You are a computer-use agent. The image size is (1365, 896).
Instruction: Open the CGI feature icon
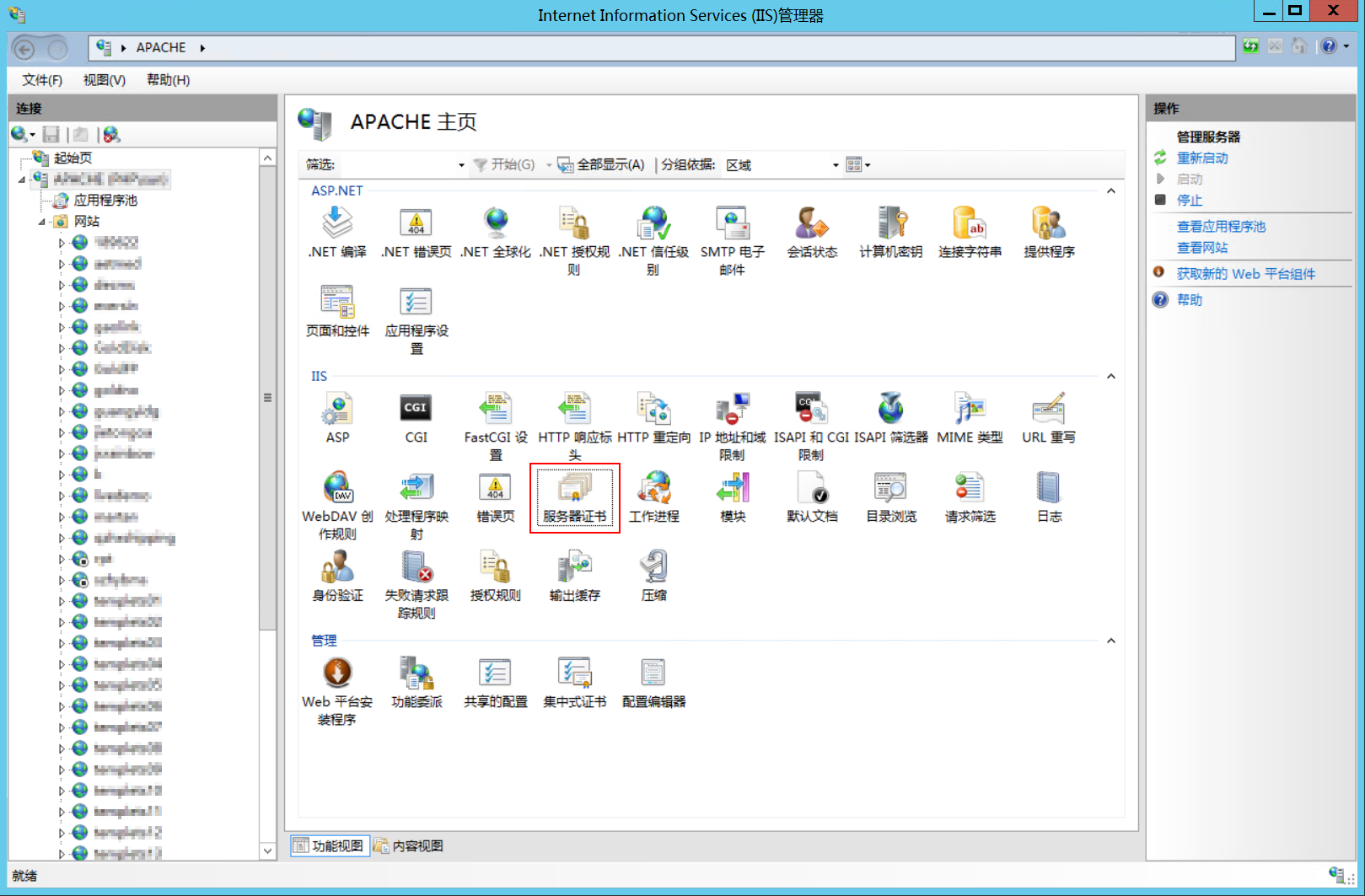coord(416,418)
